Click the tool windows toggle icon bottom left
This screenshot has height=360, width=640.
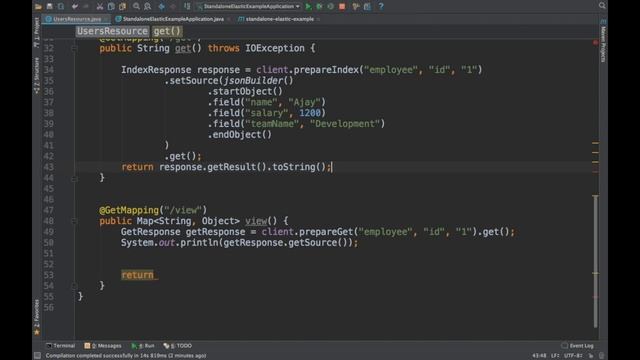[38, 356]
